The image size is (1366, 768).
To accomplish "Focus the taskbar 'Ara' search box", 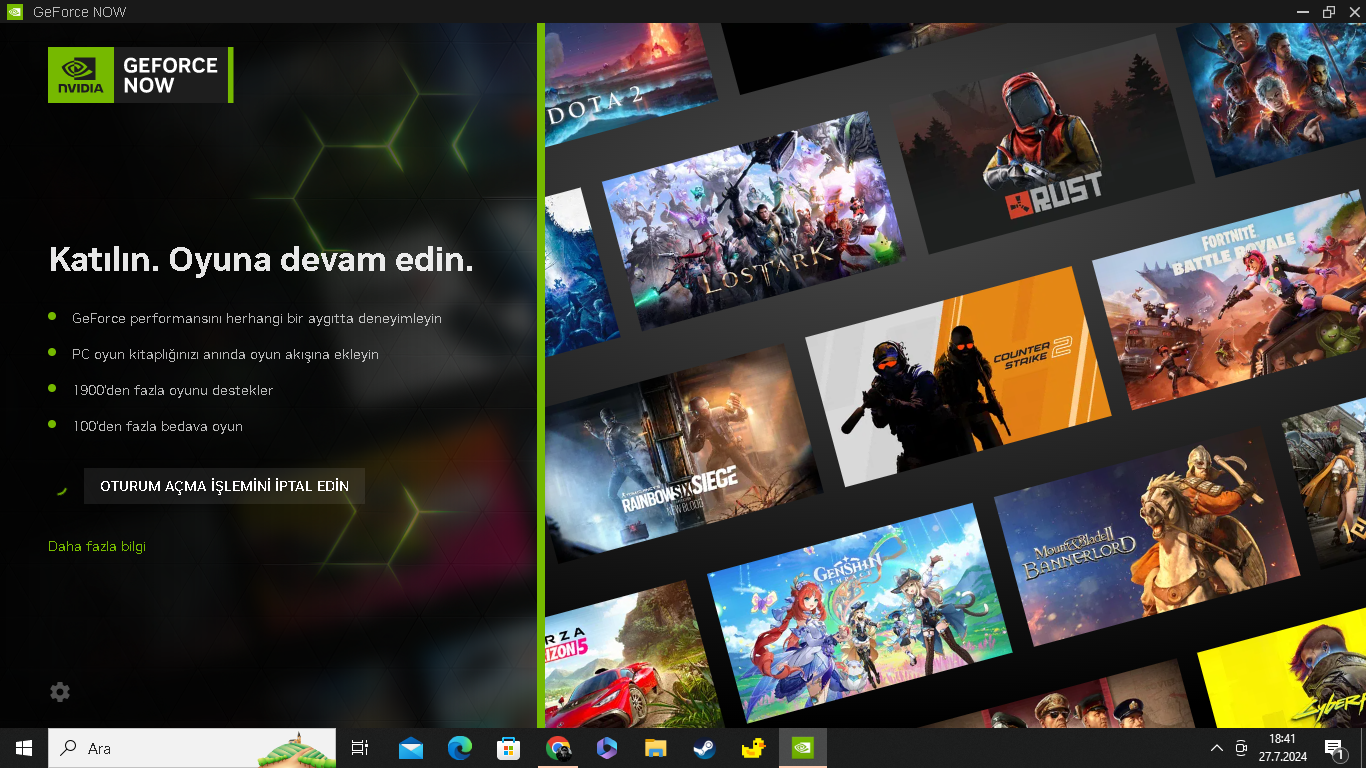I will pos(192,748).
